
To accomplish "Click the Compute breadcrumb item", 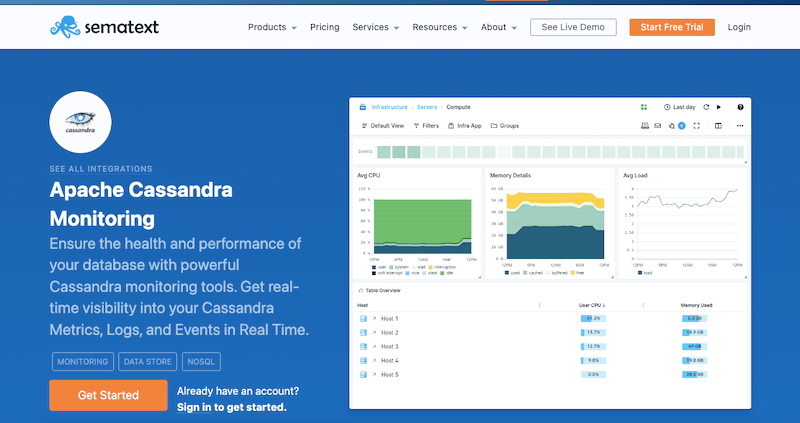I will 458,107.
